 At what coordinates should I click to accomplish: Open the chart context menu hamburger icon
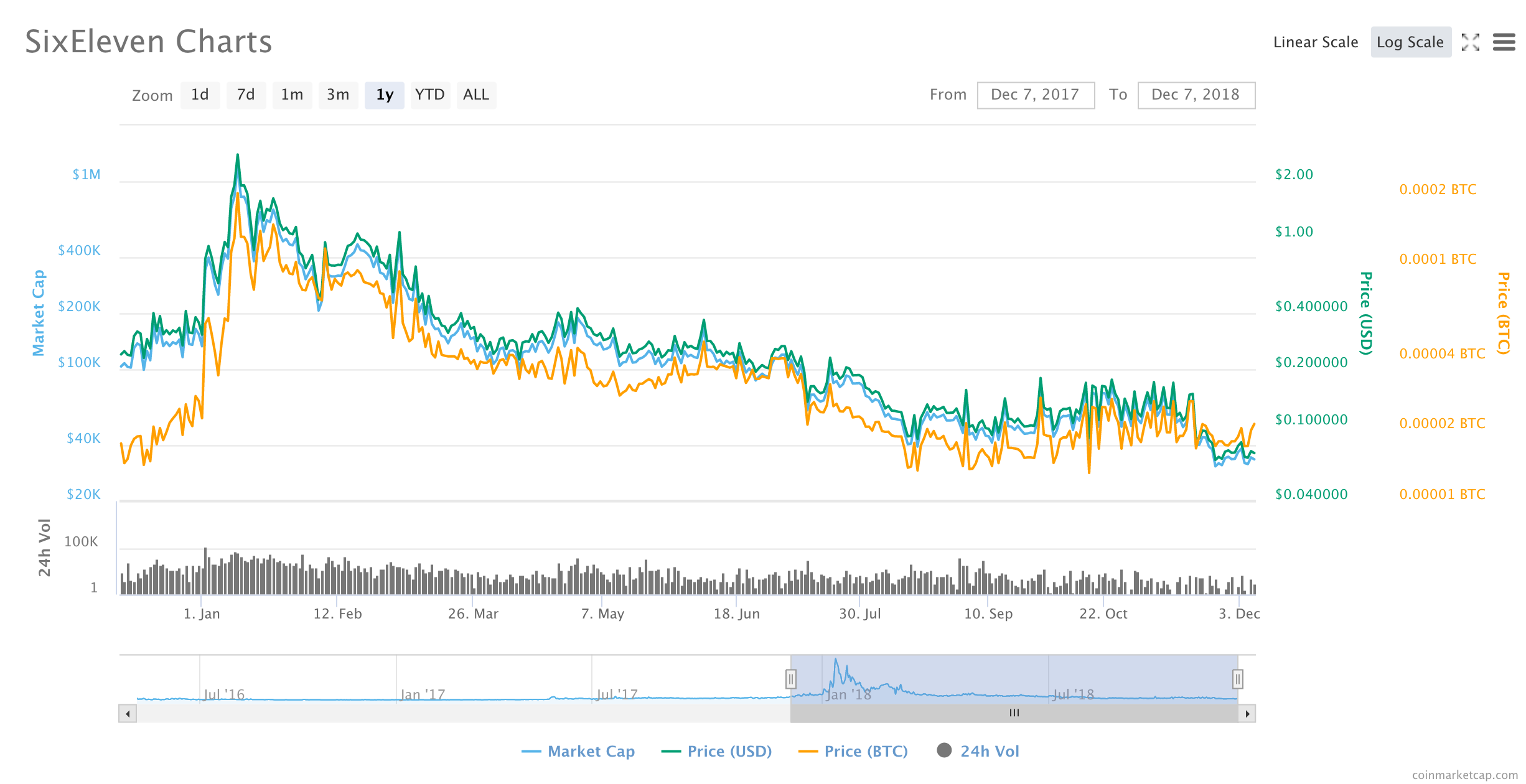[1504, 42]
